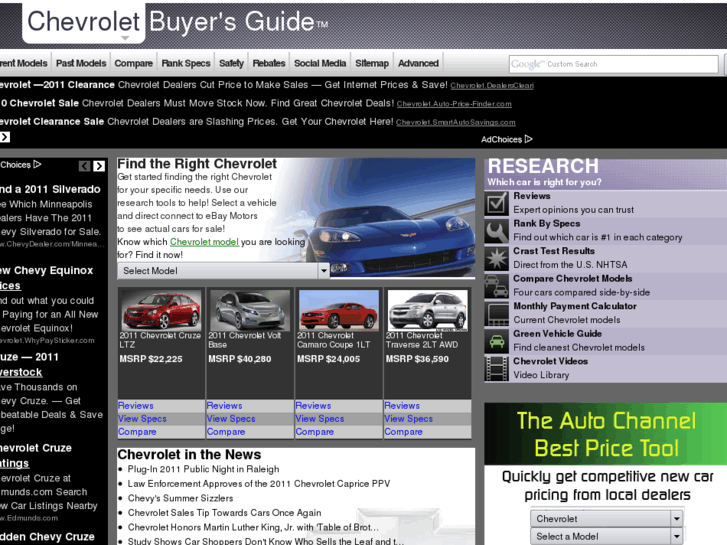
Task: Open the Social Media menu item
Action: coord(320,63)
